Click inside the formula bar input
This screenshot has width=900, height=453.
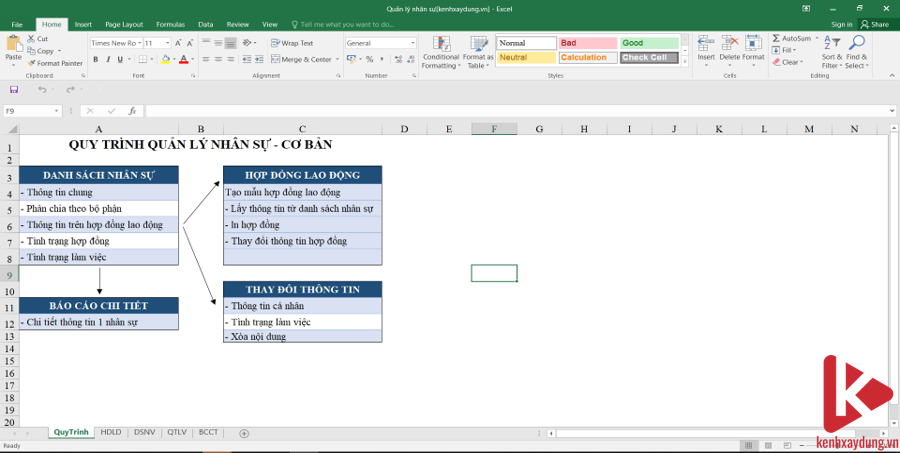click(500, 111)
